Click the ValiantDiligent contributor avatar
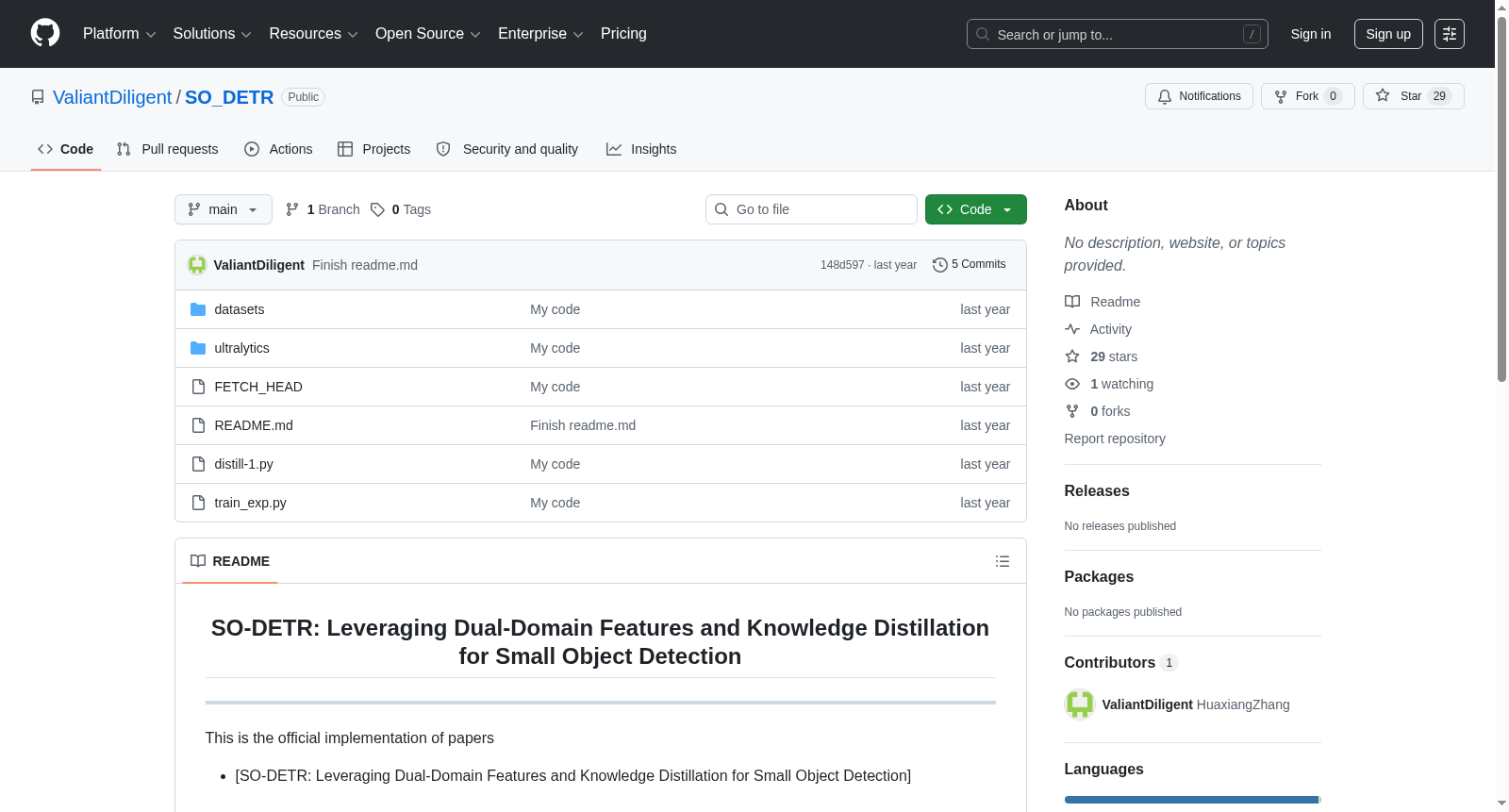This screenshot has height=812, width=1509. (1080, 704)
